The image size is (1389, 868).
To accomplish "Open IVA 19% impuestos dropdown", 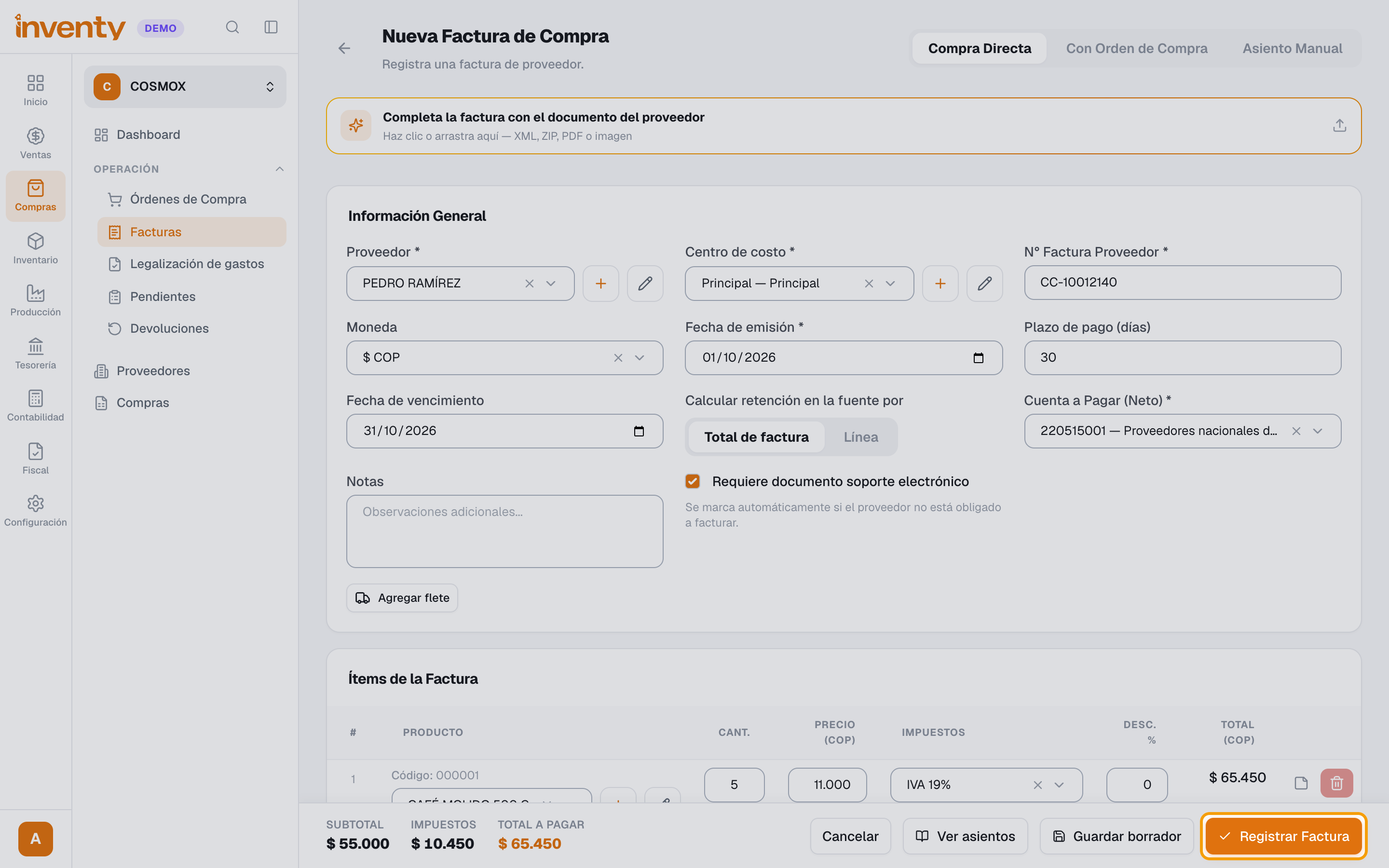I will pyautogui.click(x=1059, y=785).
